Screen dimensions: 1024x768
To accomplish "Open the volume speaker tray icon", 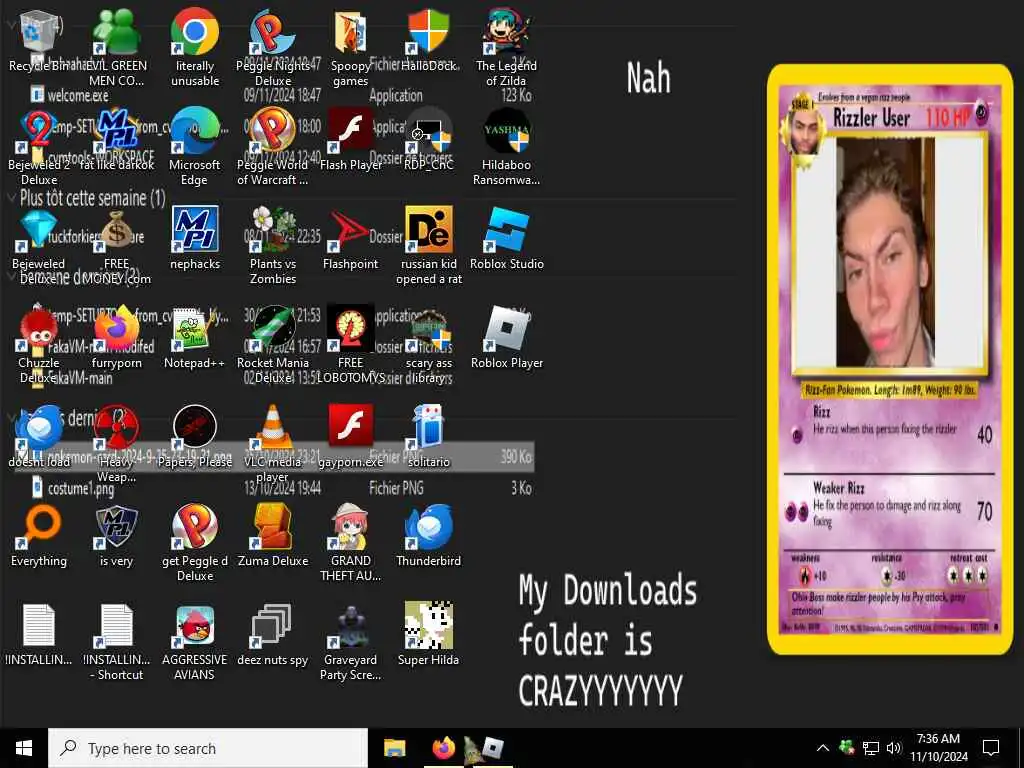I will [894, 748].
